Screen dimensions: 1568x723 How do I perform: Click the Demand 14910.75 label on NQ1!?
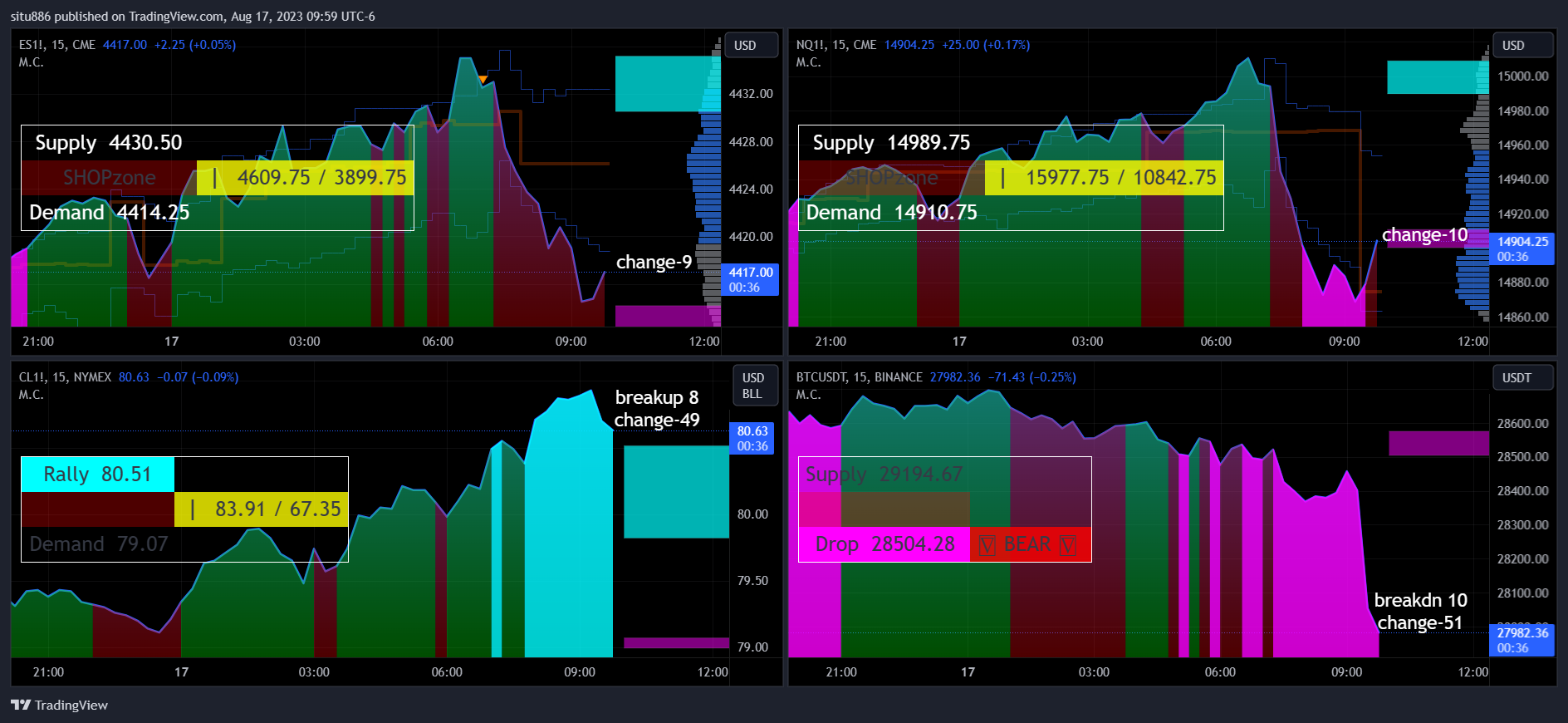tap(892, 213)
